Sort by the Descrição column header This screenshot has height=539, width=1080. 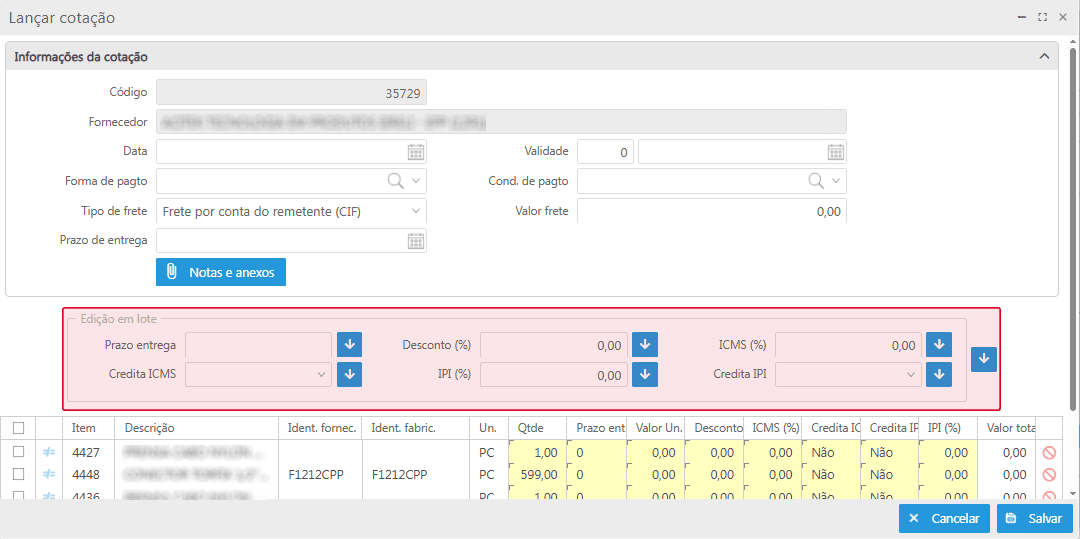pos(195,428)
